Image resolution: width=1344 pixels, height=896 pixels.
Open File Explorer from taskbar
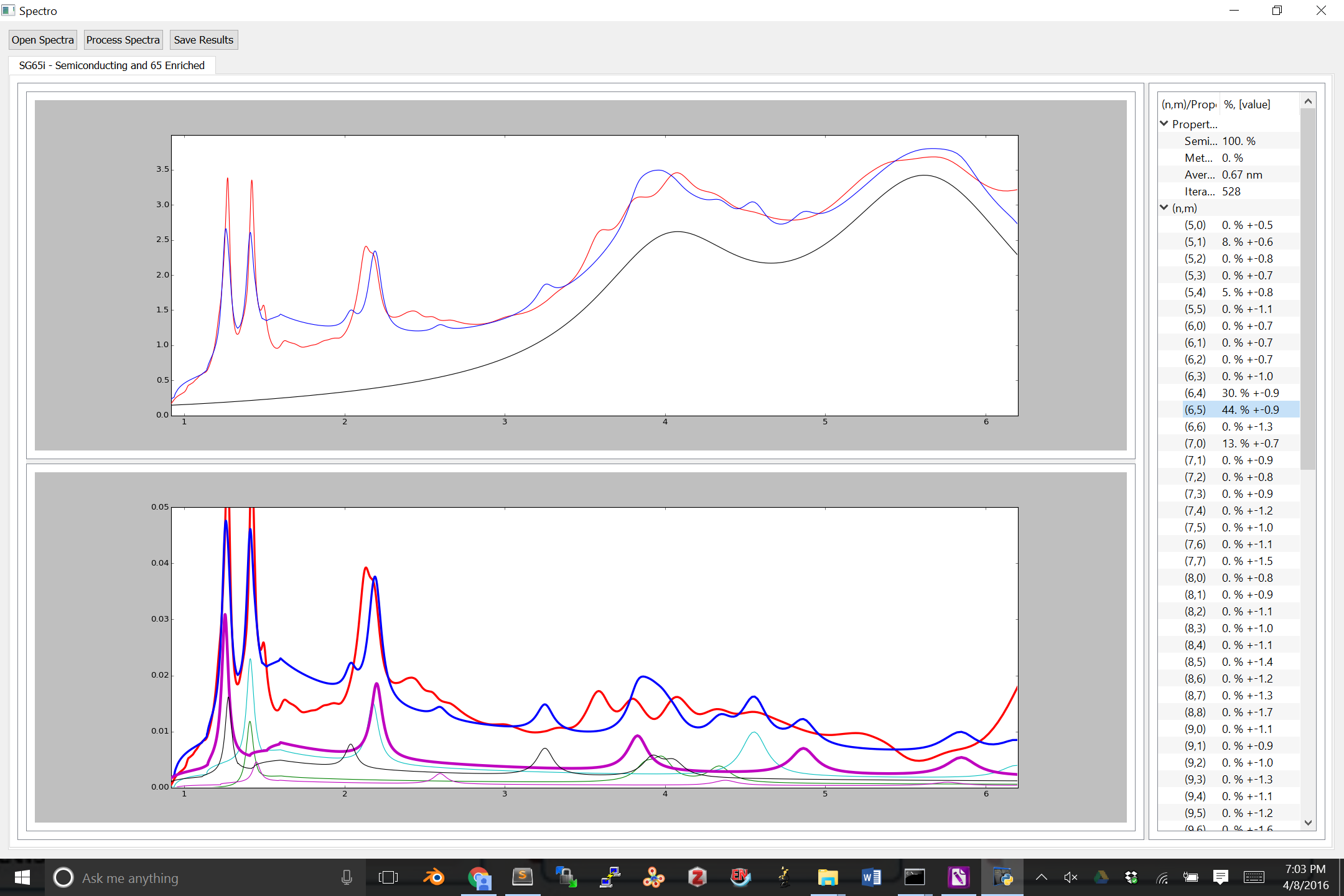coord(828,878)
